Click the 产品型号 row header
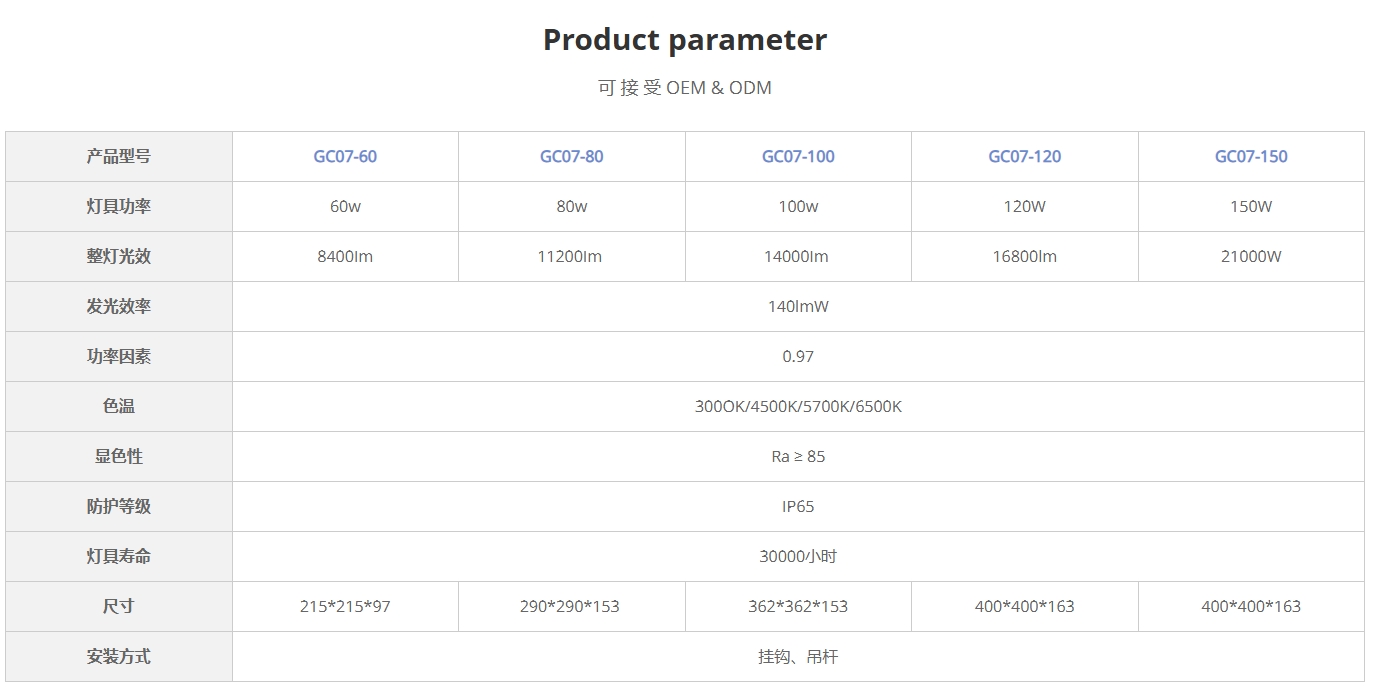Screen dimensions: 1374x696 click(x=118, y=157)
